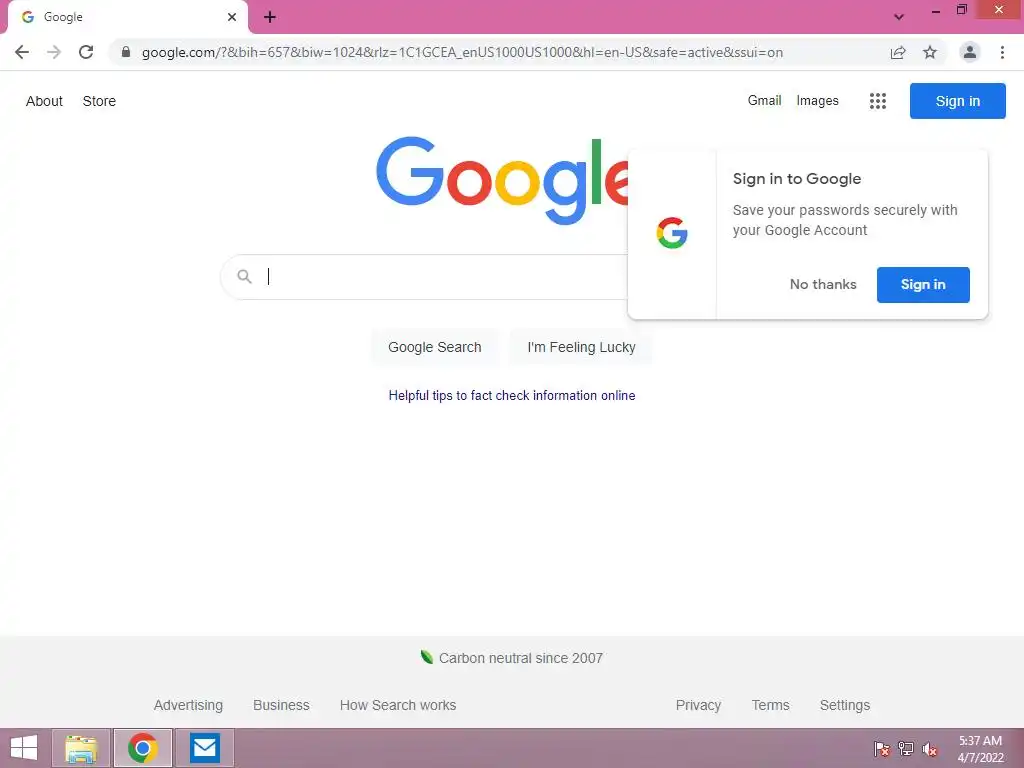Open the Google apps grid
Viewport: 1024px width, 768px height.
[x=878, y=101]
